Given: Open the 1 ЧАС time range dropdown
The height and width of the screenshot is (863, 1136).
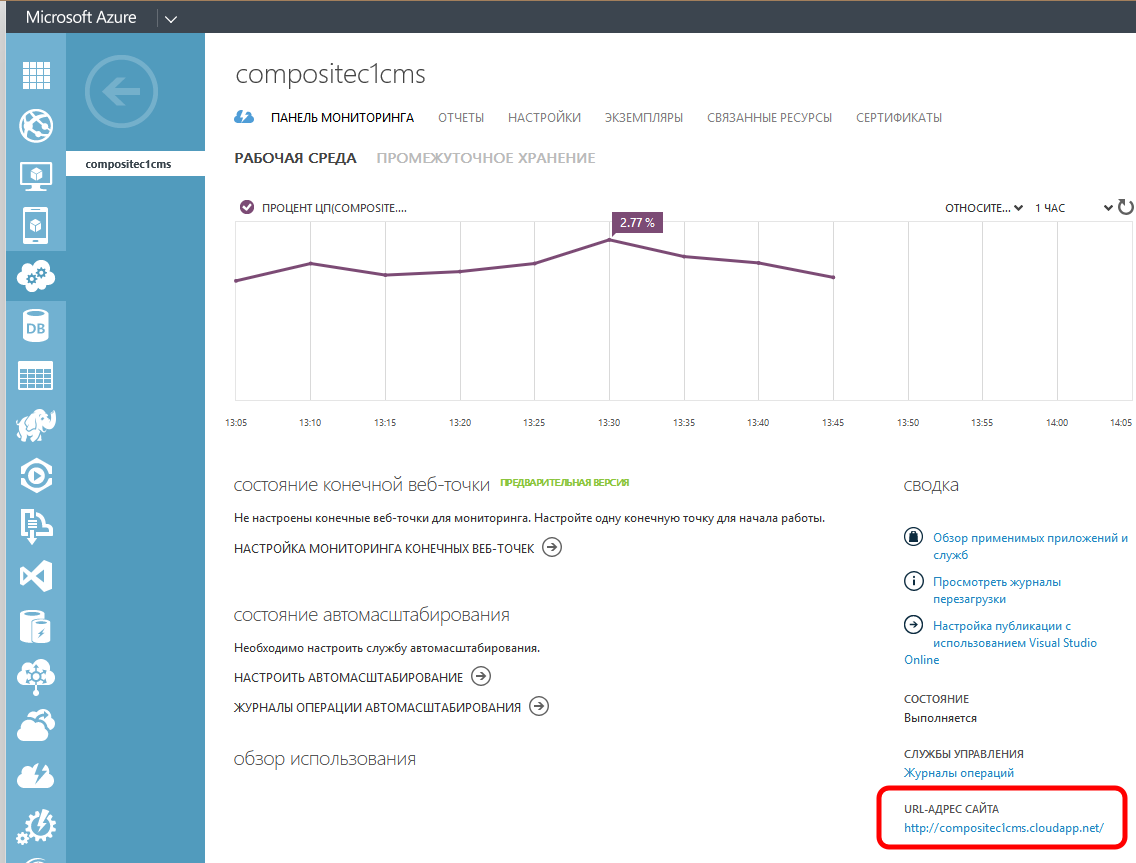Looking at the screenshot, I should (1074, 208).
